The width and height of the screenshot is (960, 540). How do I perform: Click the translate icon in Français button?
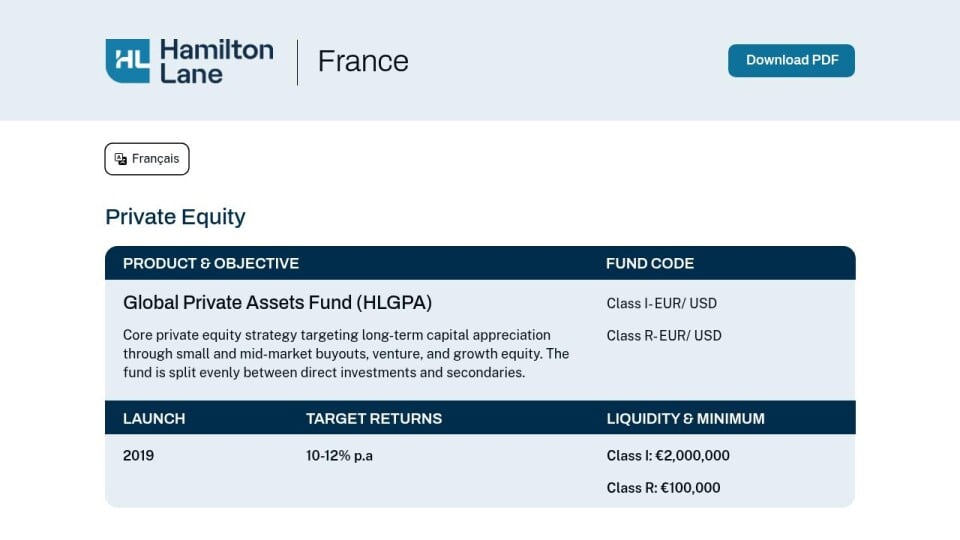point(121,159)
